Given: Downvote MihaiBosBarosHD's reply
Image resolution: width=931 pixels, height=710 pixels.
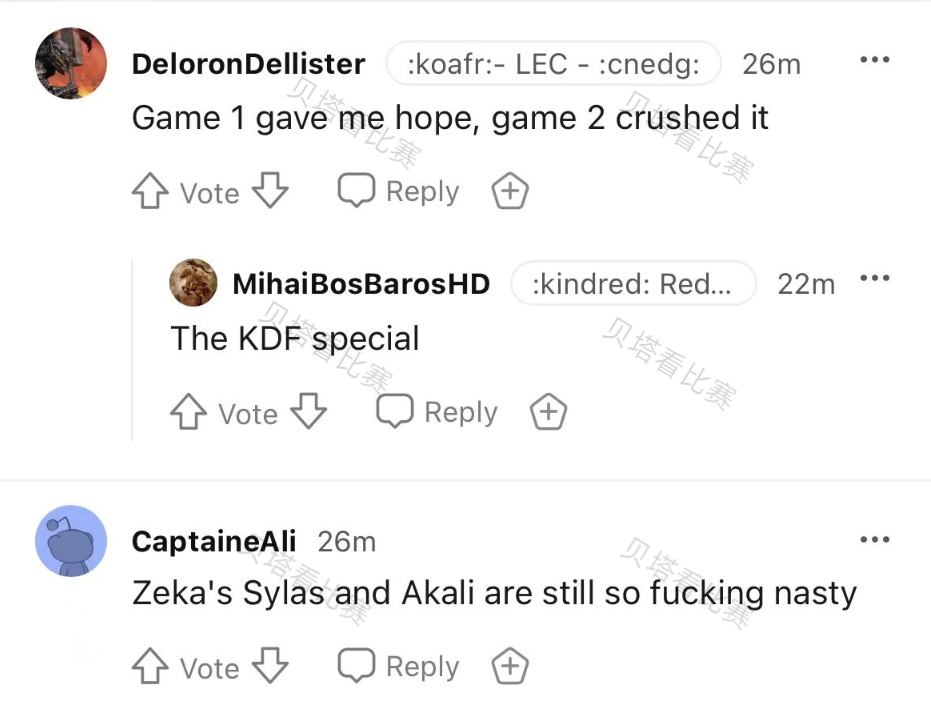Looking at the screenshot, I should [308, 411].
